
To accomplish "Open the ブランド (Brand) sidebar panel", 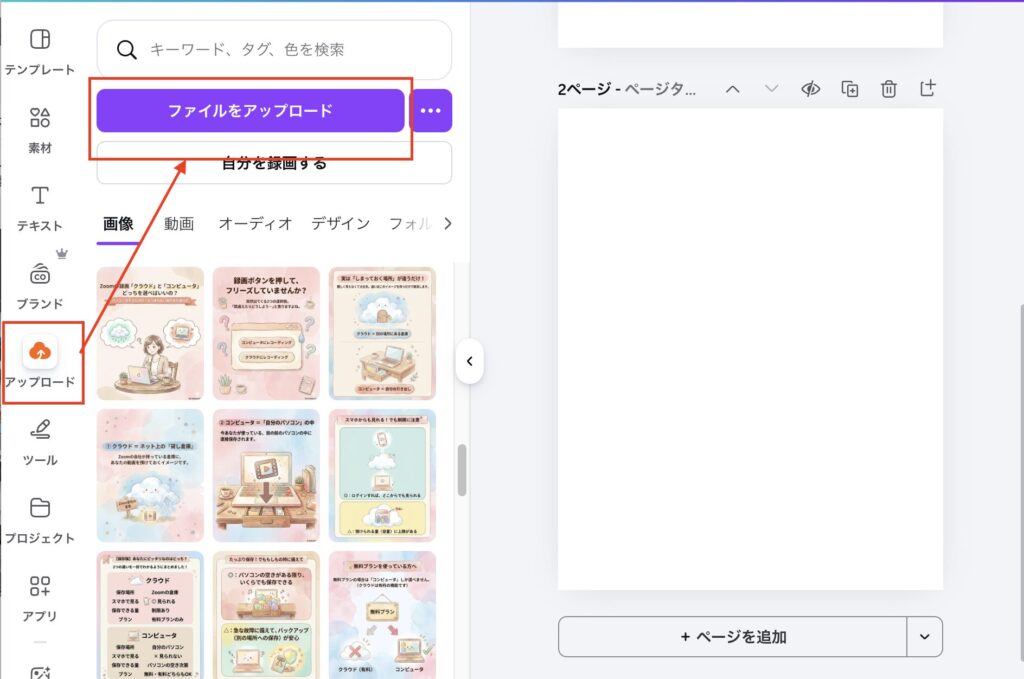I will [40, 284].
